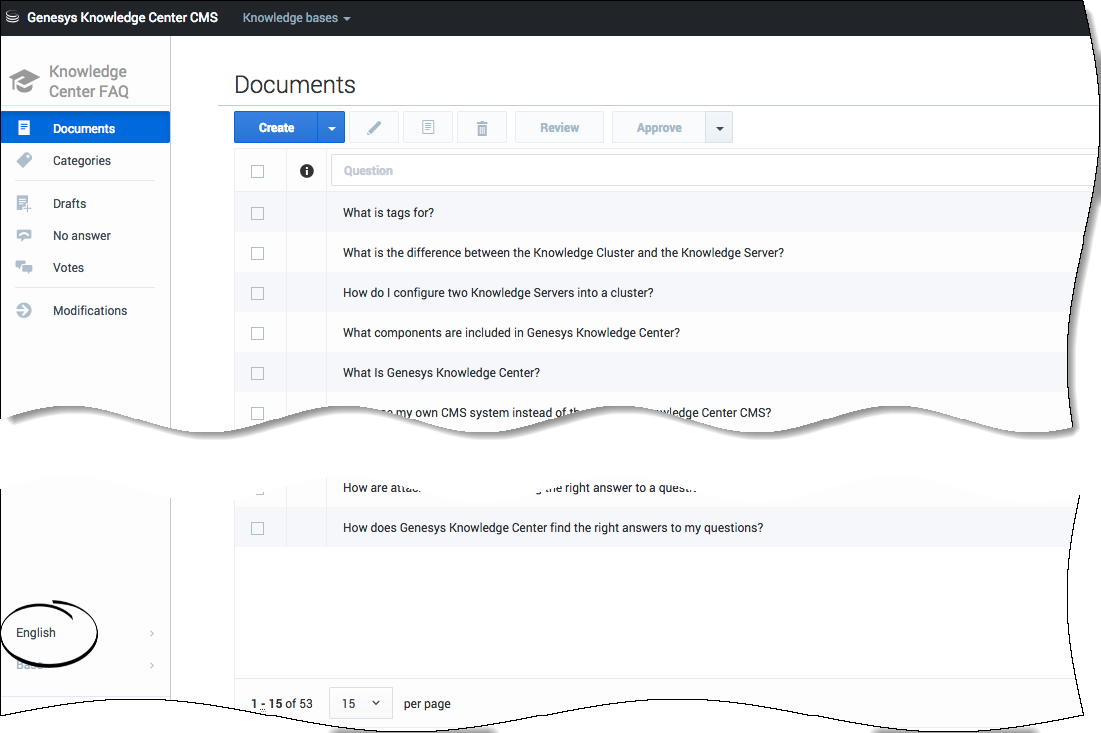Toggle the select-all checkbox in table header
Screen dimensions: 1101x733
pyautogui.click(x=258, y=171)
